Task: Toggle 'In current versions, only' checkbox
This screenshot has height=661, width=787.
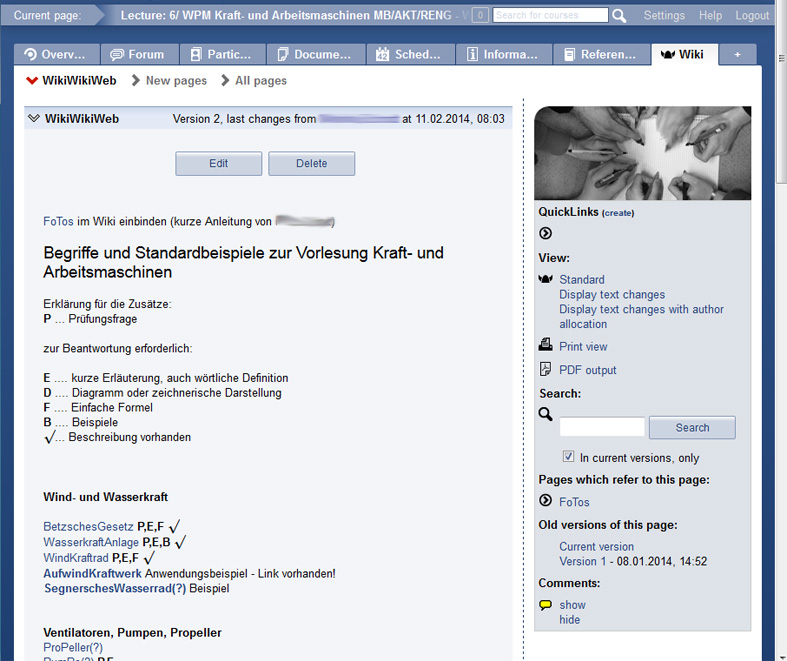Action: pyautogui.click(x=568, y=457)
